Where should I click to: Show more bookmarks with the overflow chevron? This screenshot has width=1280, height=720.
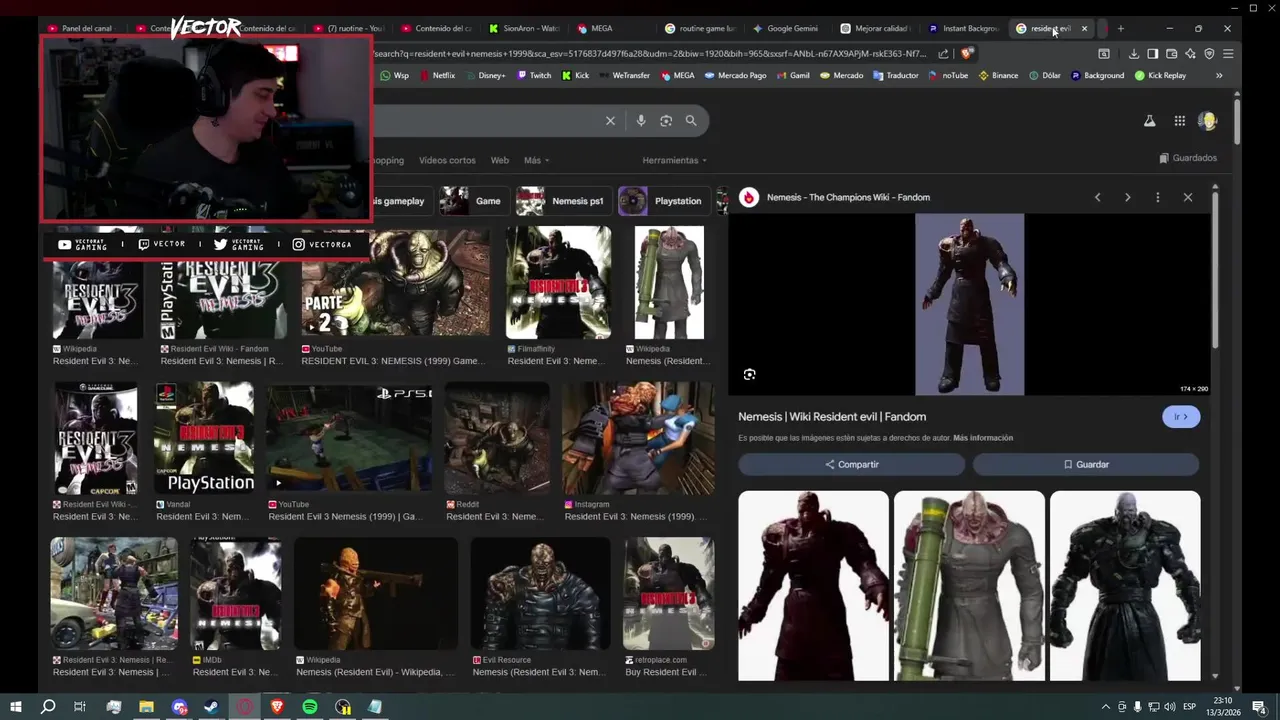(x=1219, y=75)
